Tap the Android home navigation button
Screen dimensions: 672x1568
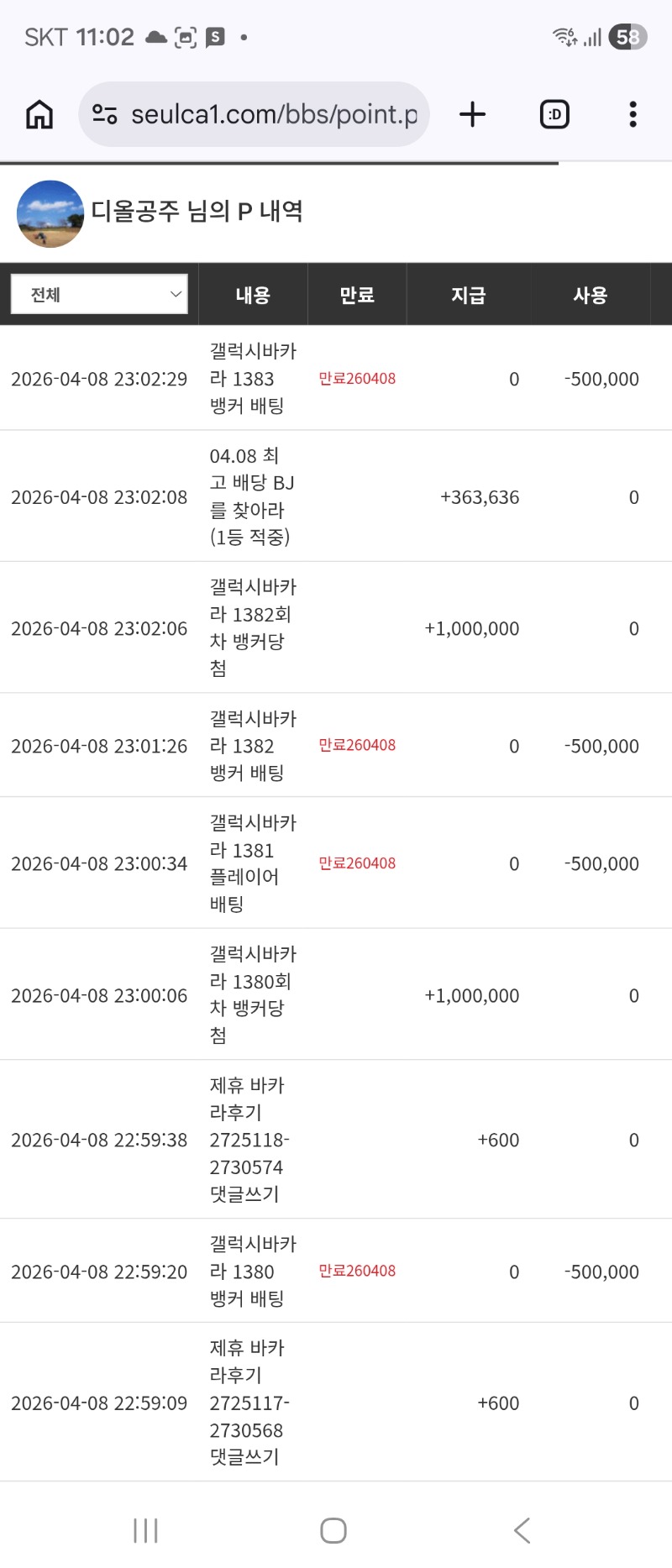[x=333, y=1530]
